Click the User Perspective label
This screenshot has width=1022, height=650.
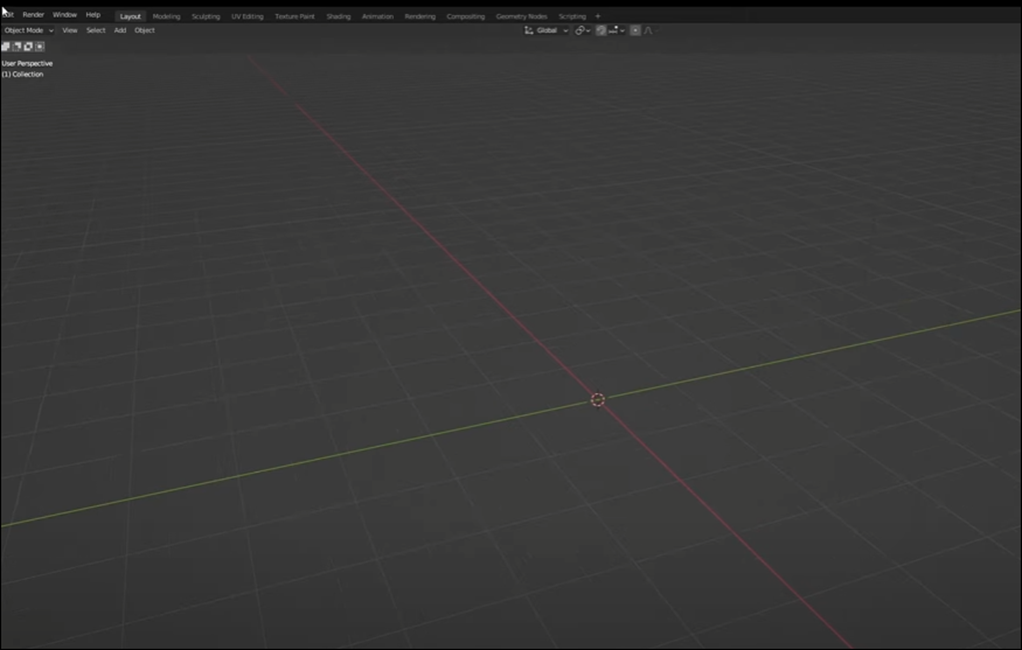pos(27,64)
